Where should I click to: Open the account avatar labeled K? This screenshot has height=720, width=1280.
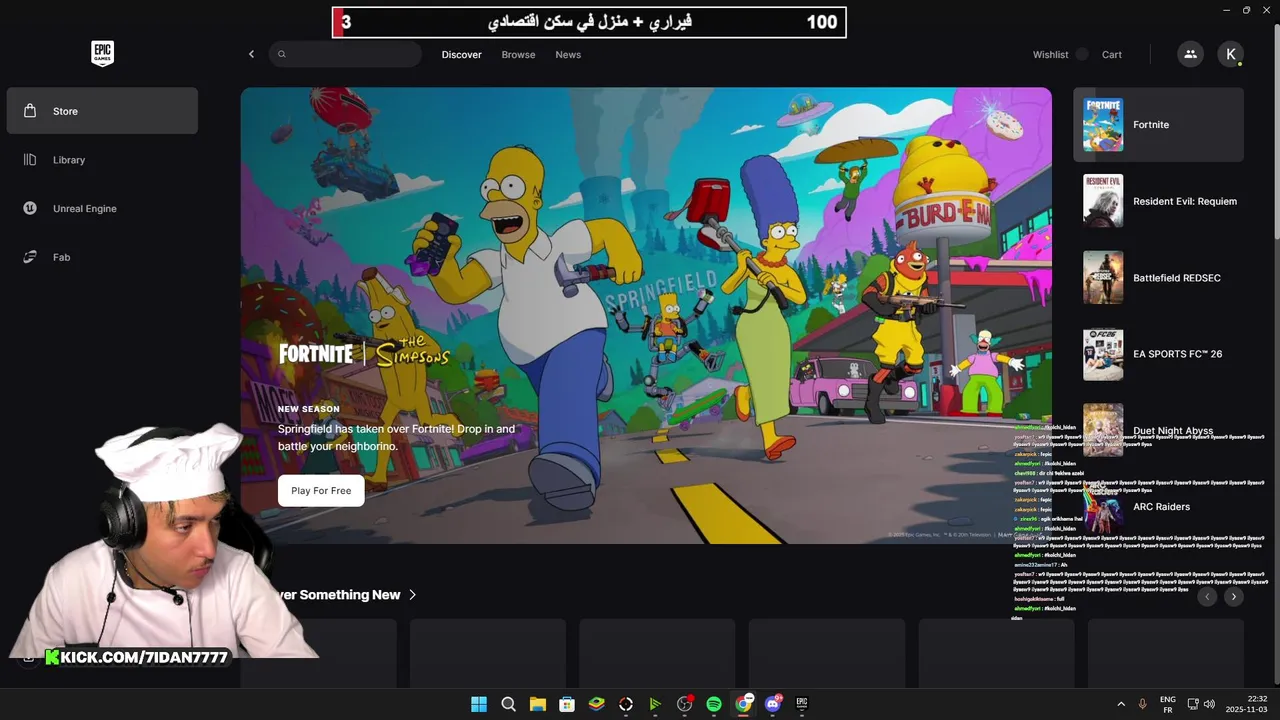[1231, 54]
